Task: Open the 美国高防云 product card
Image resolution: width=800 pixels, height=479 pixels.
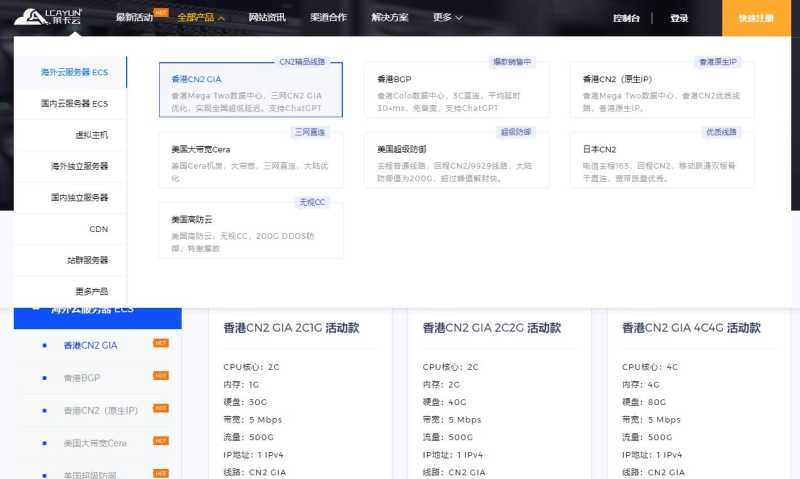Action: pos(251,231)
